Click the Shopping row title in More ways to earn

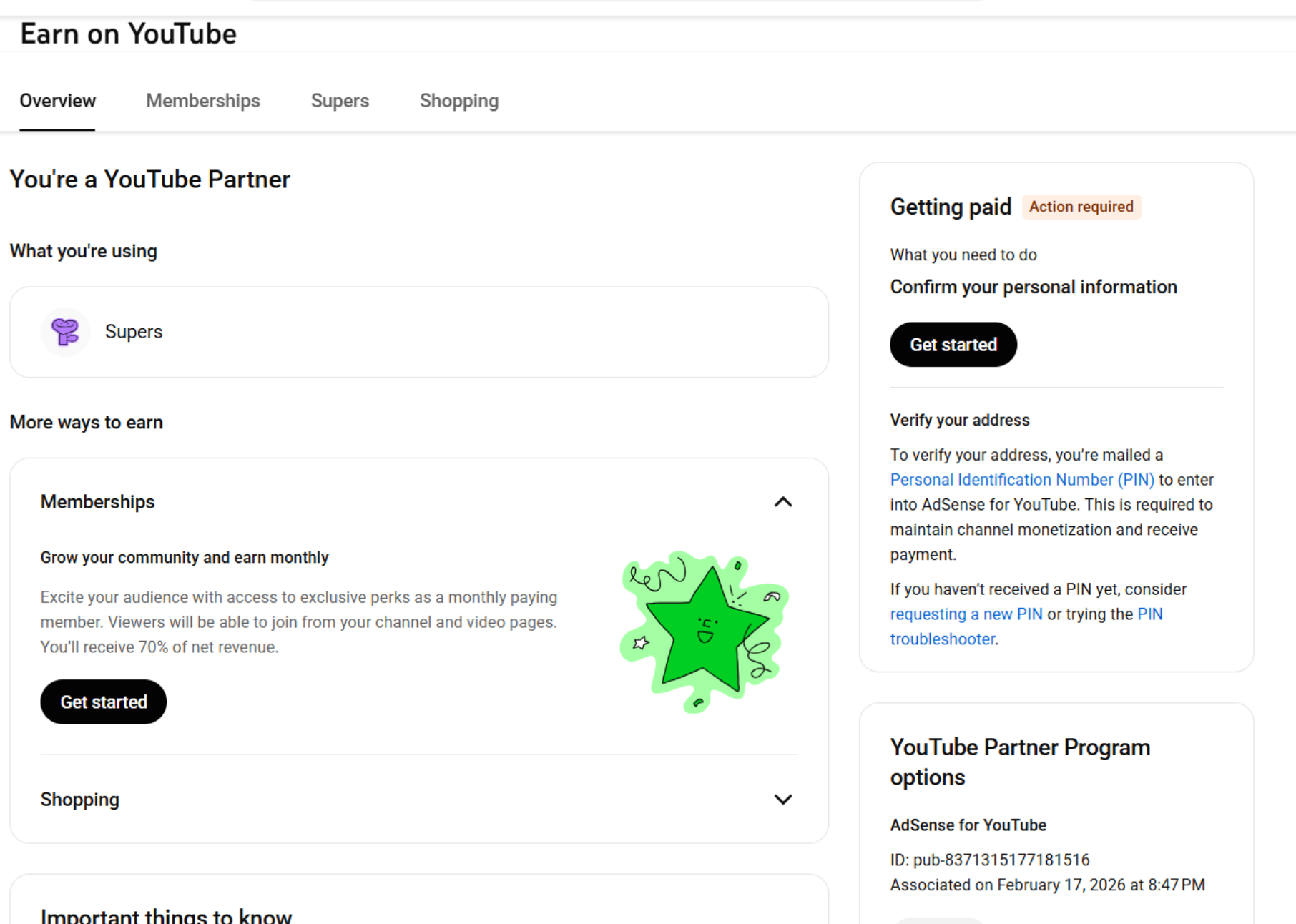pos(80,800)
